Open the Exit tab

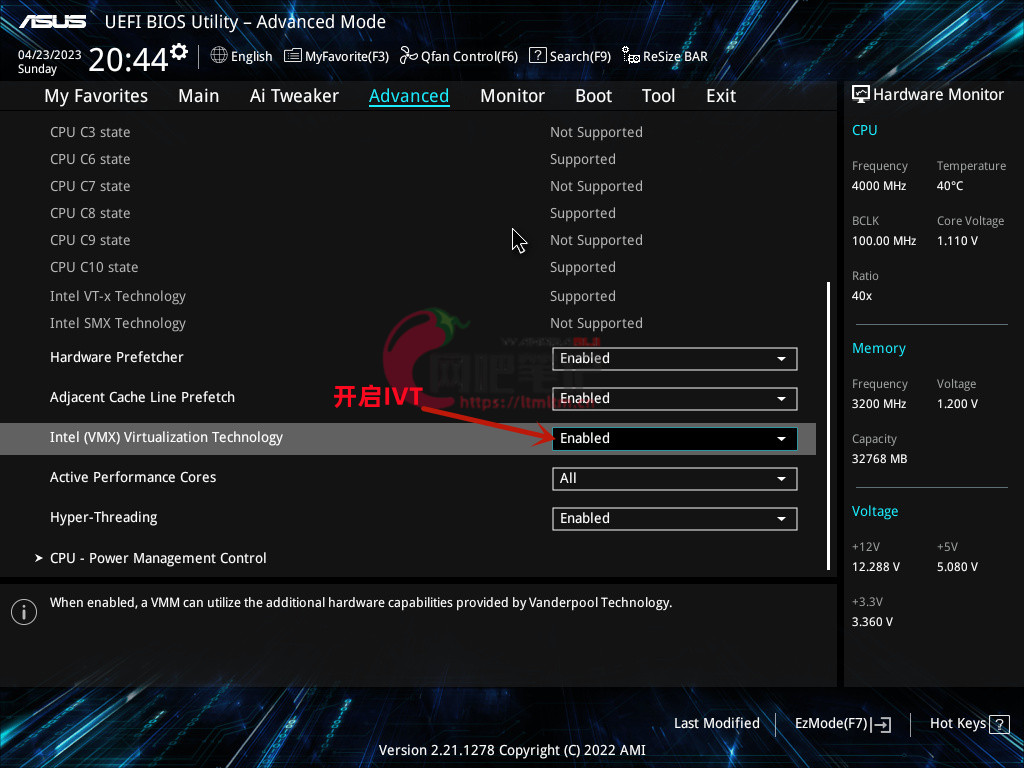pos(721,96)
